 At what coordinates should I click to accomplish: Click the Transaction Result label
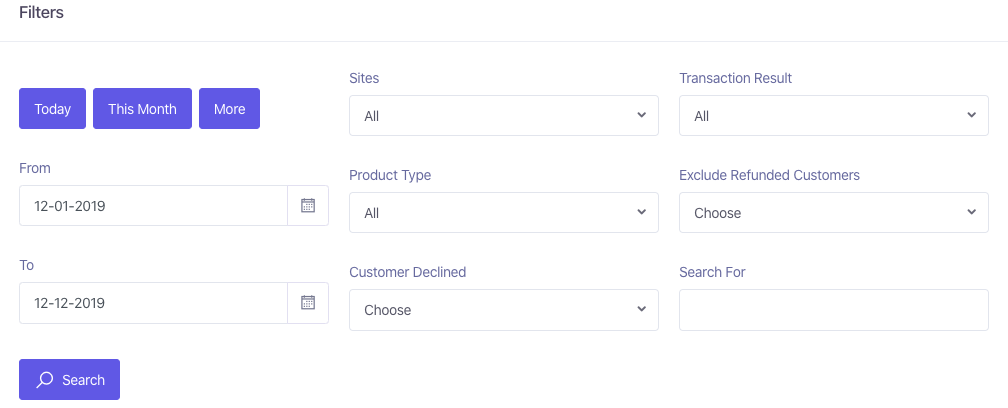(735, 78)
